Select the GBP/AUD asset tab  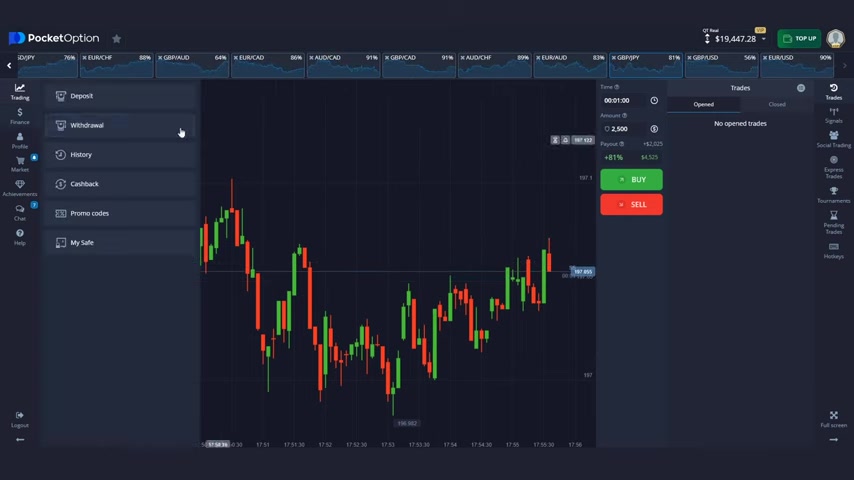192,65
